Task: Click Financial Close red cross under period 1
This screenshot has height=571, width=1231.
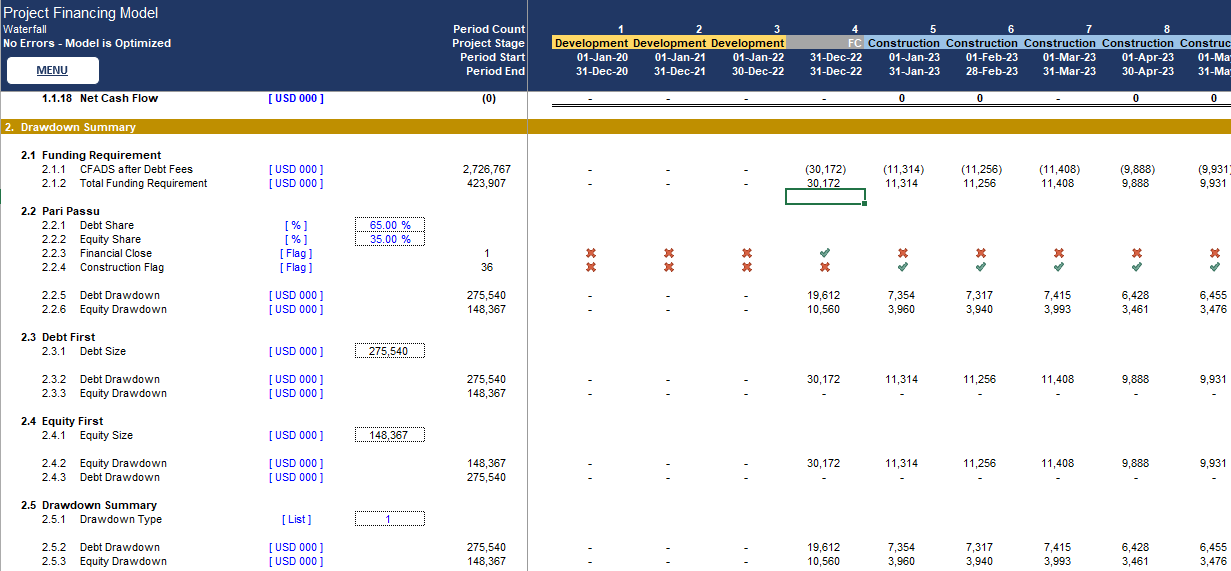Action: [591, 254]
